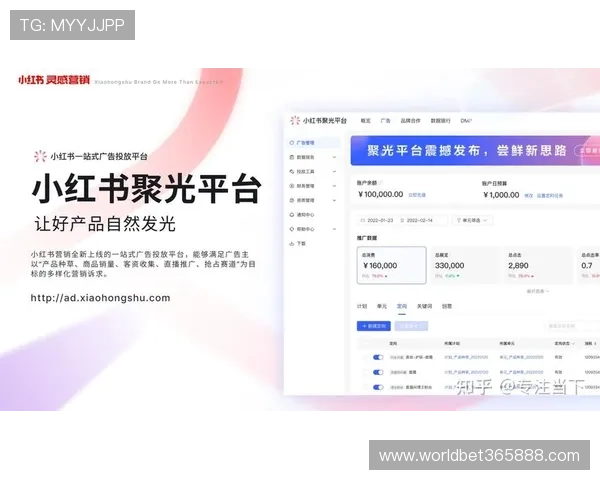Viewport: 600px width, 480px height.
Task: Click the blue 新建定向 button
Action: (373, 326)
